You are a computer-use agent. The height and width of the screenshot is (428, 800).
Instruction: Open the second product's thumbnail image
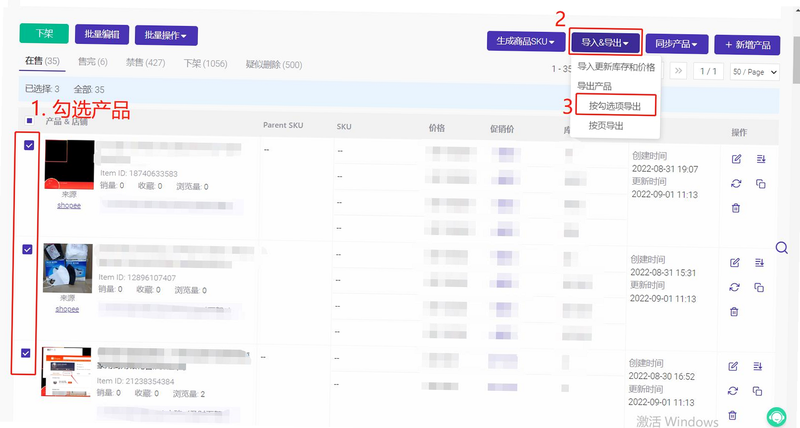click(67, 268)
